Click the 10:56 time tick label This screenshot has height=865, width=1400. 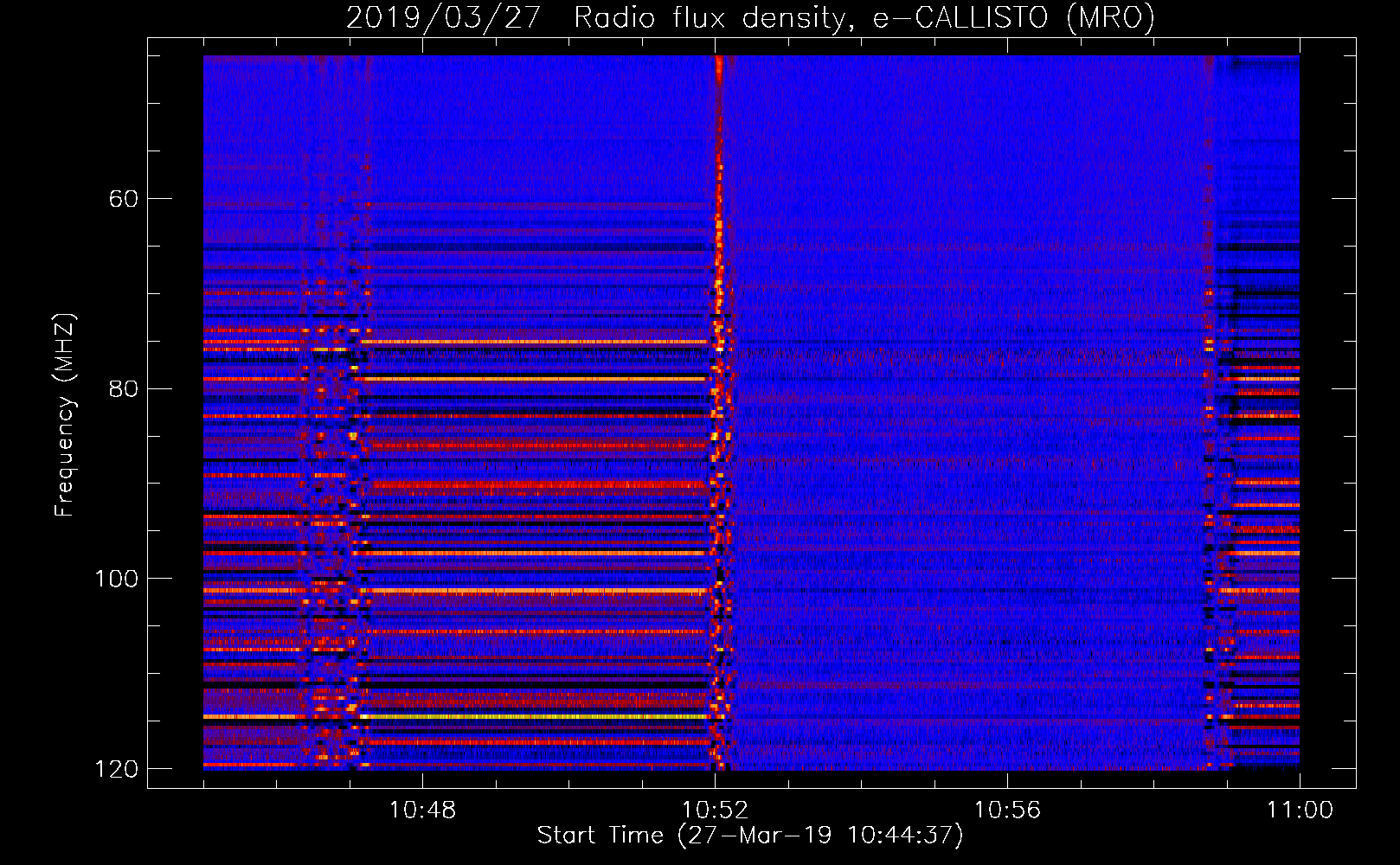coord(1007,811)
